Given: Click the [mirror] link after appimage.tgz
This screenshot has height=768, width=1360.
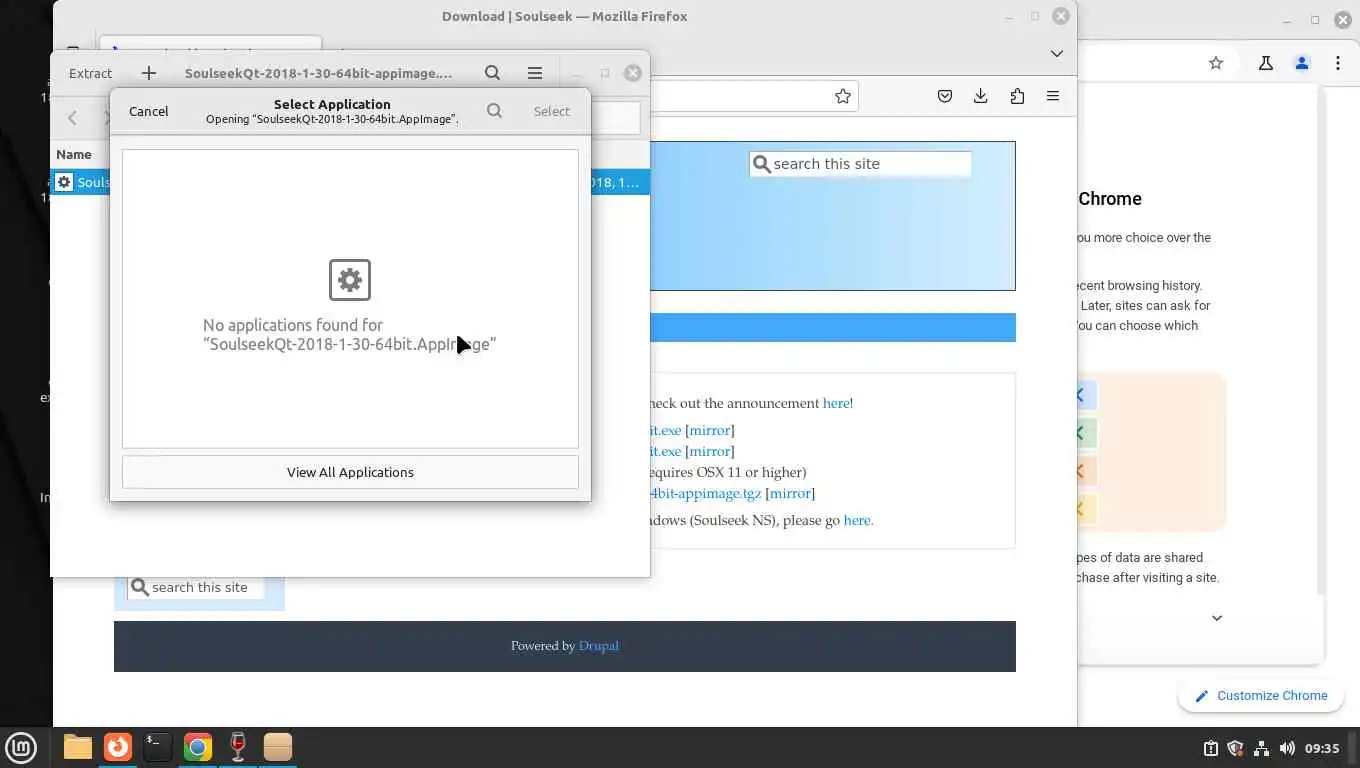Looking at the screenshot, I should click(790, 493).
